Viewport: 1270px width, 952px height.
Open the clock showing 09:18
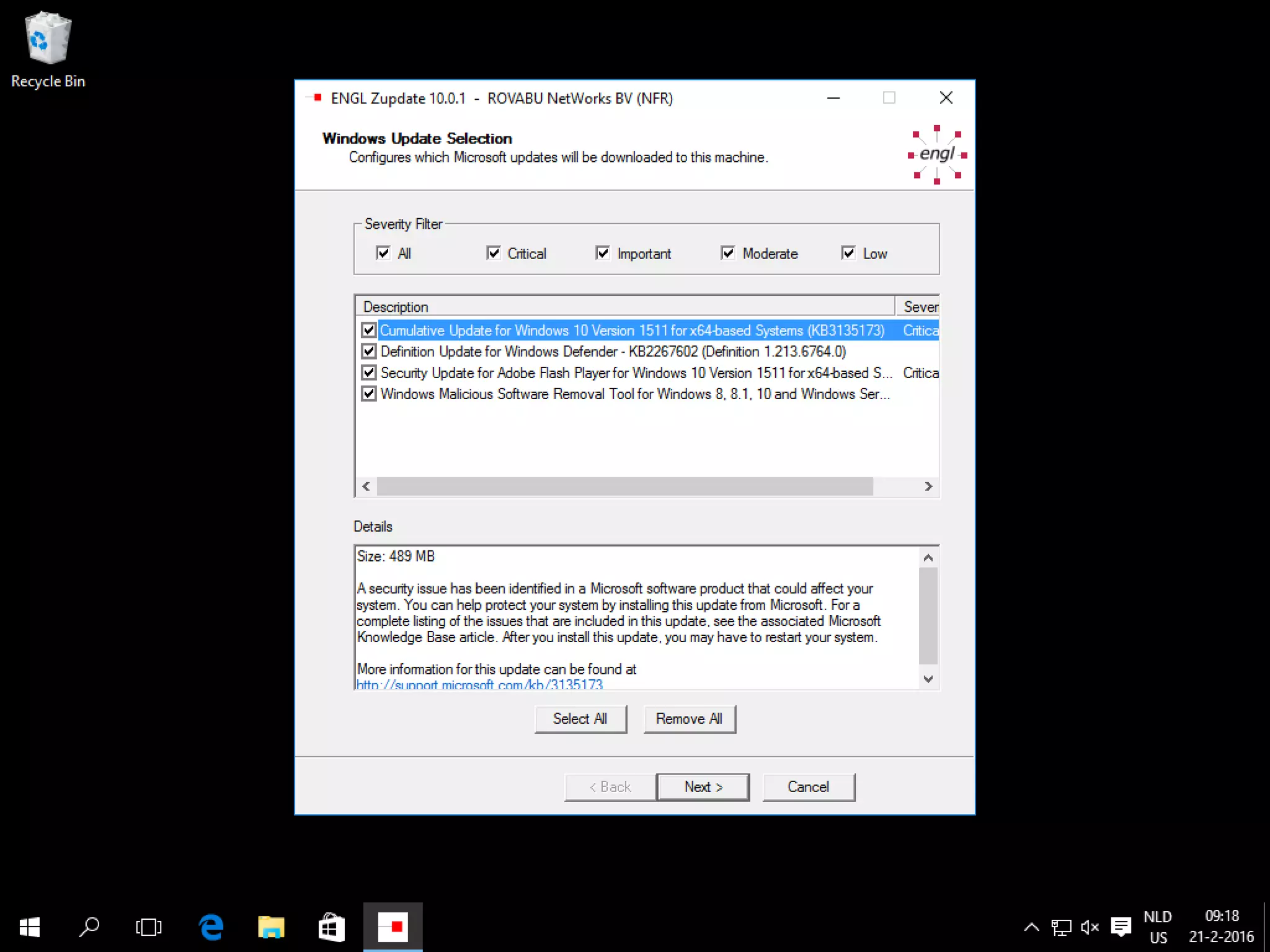coord(1221,927)
